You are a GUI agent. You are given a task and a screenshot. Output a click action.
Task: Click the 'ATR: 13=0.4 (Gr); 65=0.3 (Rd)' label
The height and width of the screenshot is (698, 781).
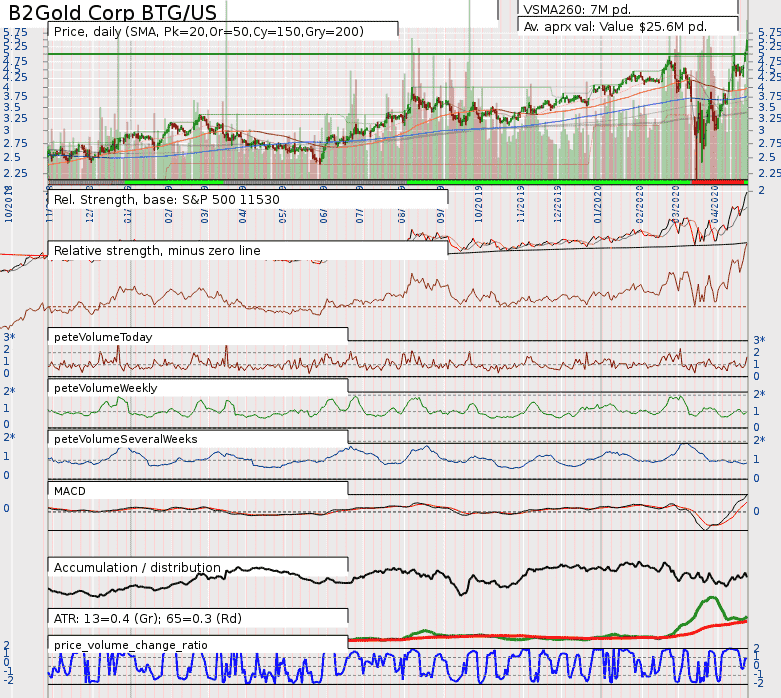coord(147,618)
